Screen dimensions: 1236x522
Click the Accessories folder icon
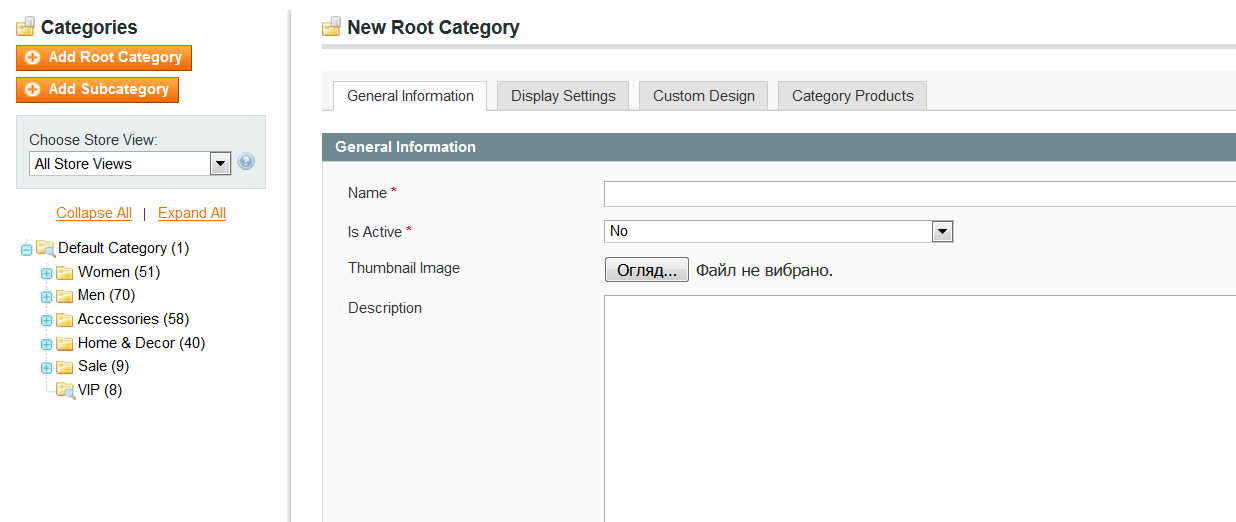[65, 320]
